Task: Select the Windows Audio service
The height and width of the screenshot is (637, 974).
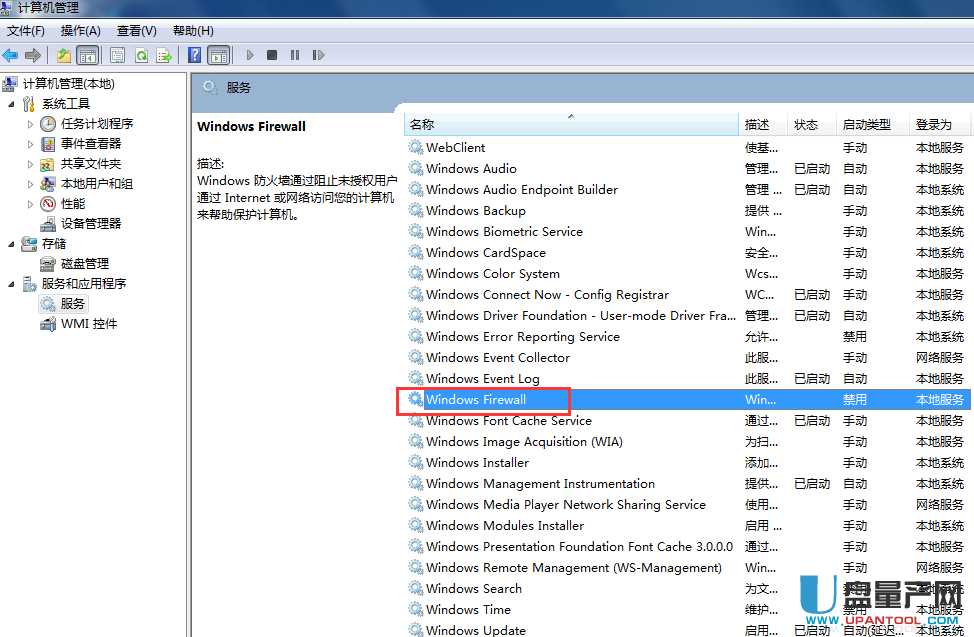Action: [687, 168]
